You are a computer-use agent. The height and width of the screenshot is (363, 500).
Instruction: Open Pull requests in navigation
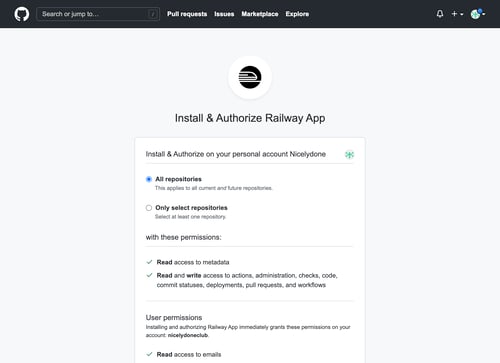pyautogui.click(x=187, y=14)
